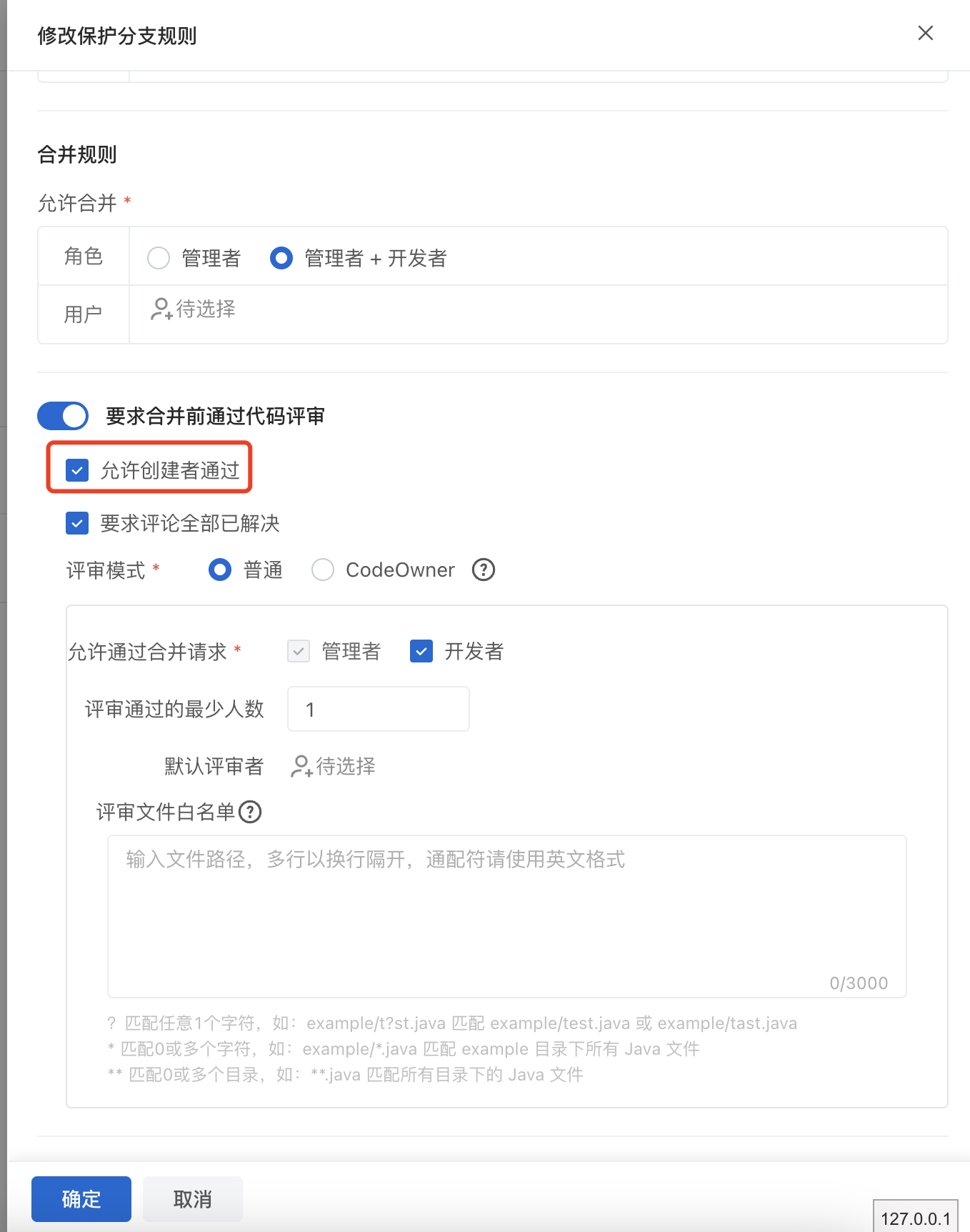Image resolution: width=970 pixels, height=1232 pixels.
Task: Click the 确定 confirm button
Action: [81, 1198]
